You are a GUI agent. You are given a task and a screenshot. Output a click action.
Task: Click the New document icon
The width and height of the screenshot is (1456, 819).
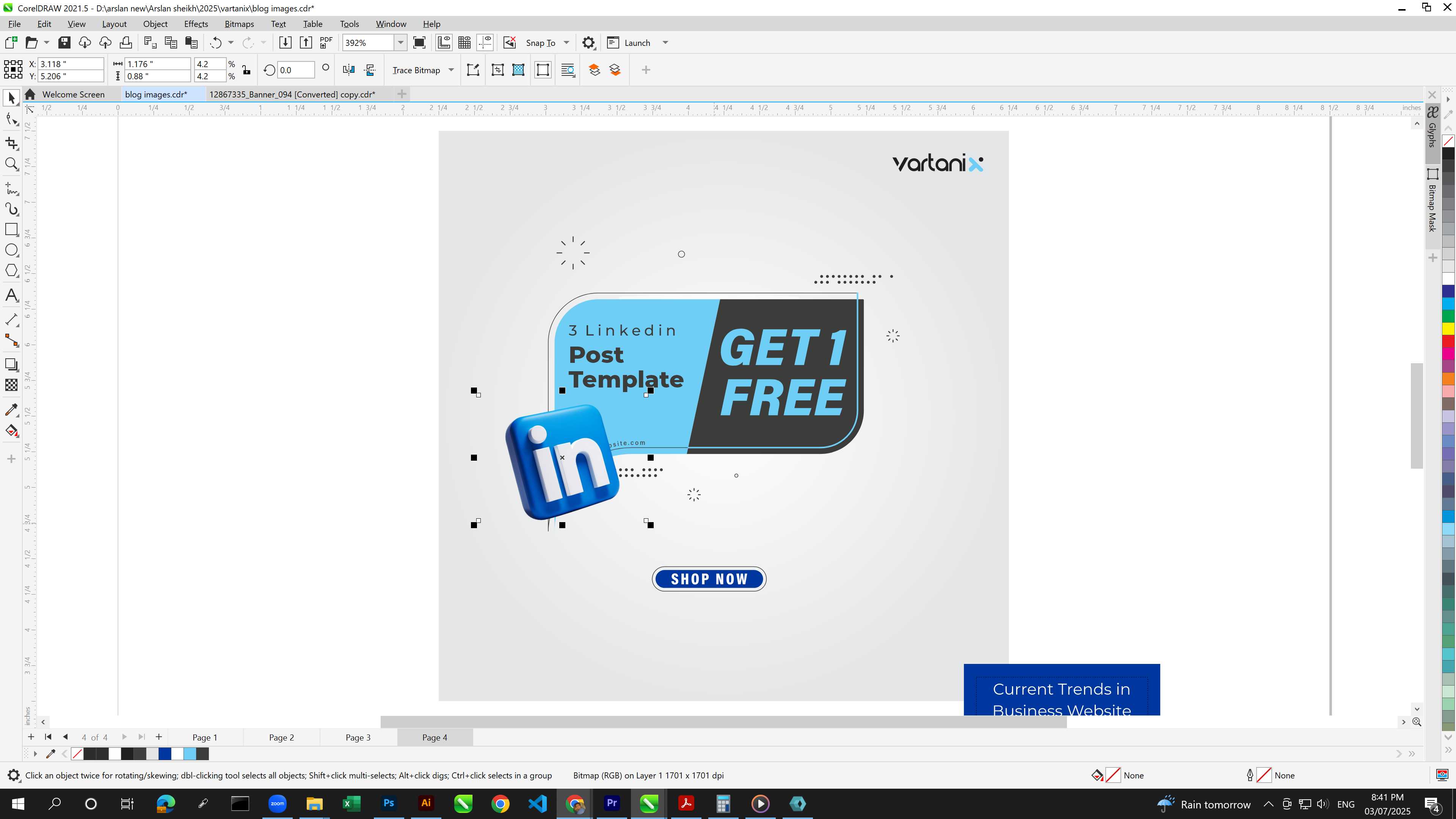11,42
